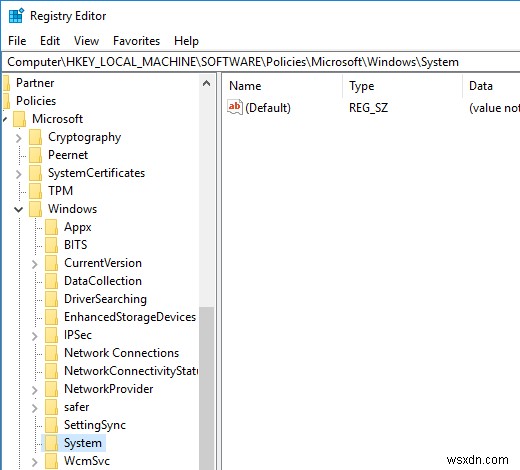Image resolution: width=520 pixels, height=470 pixels.
Task: Click the EnhancedStorageDevices folder icon
Action: (x=51, y=317)
